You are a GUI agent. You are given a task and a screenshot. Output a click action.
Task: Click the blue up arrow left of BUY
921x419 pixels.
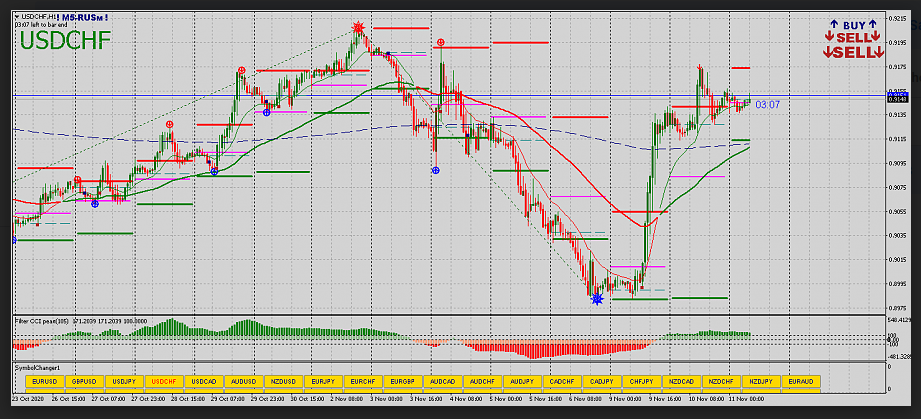[833, 25]
